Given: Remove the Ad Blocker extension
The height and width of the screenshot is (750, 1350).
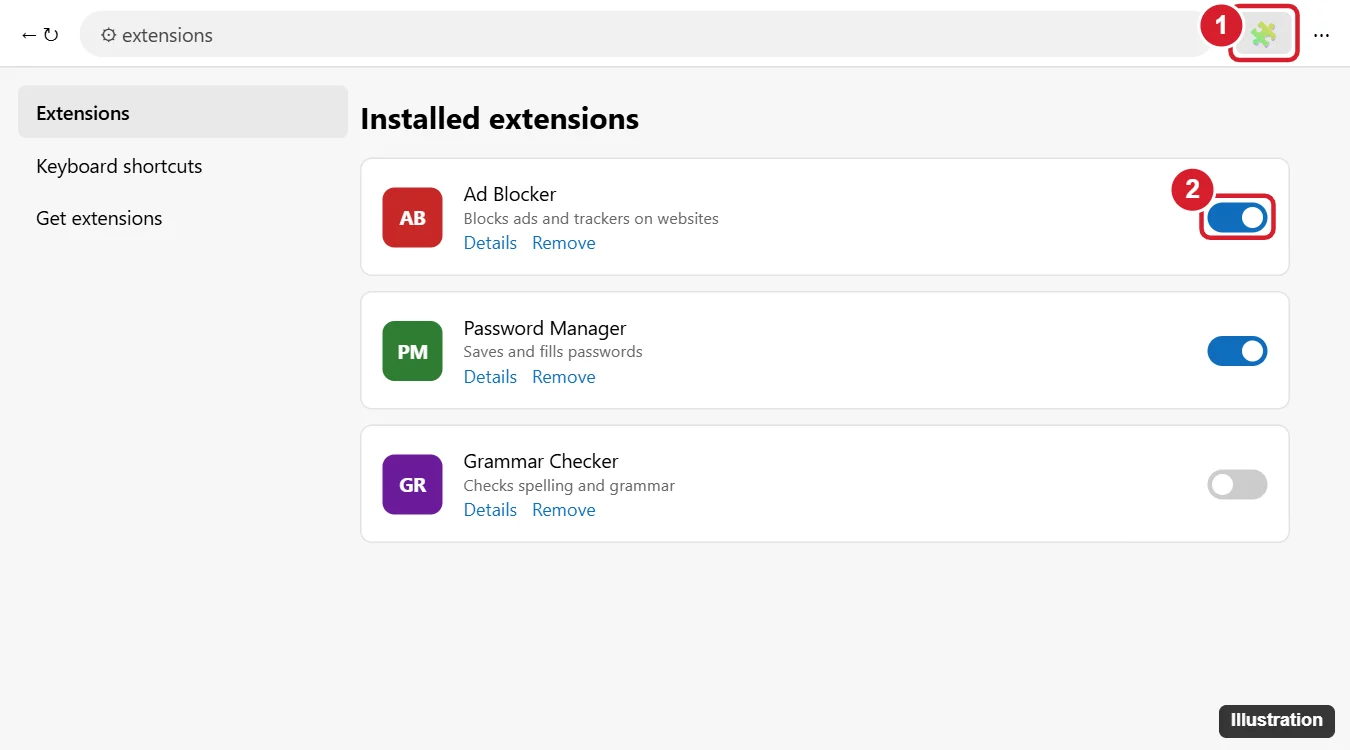Looking at the screenshot, I should pyautogui.click(x=563, y=243).
